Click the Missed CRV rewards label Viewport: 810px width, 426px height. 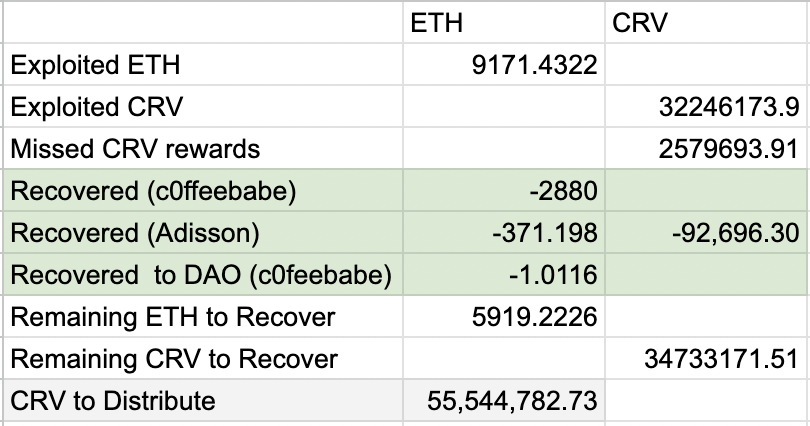point(135,150)
